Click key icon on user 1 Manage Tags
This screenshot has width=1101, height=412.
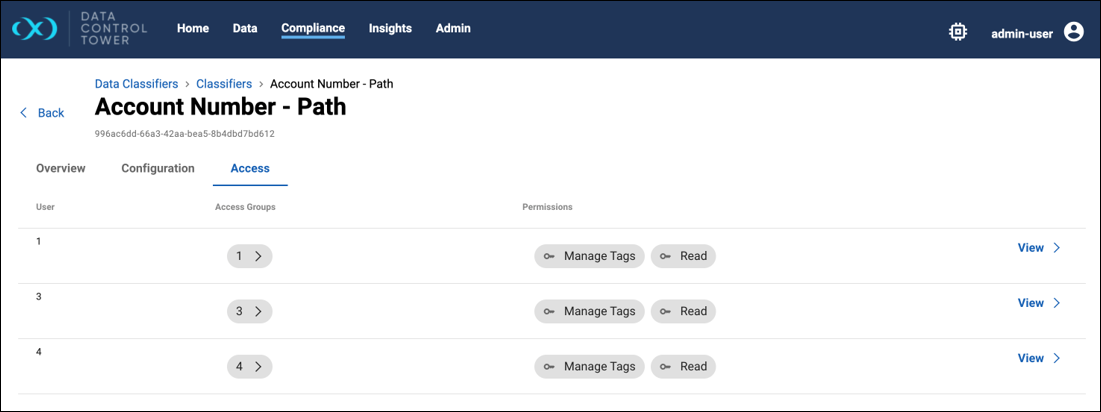click(x=549, y=256)
